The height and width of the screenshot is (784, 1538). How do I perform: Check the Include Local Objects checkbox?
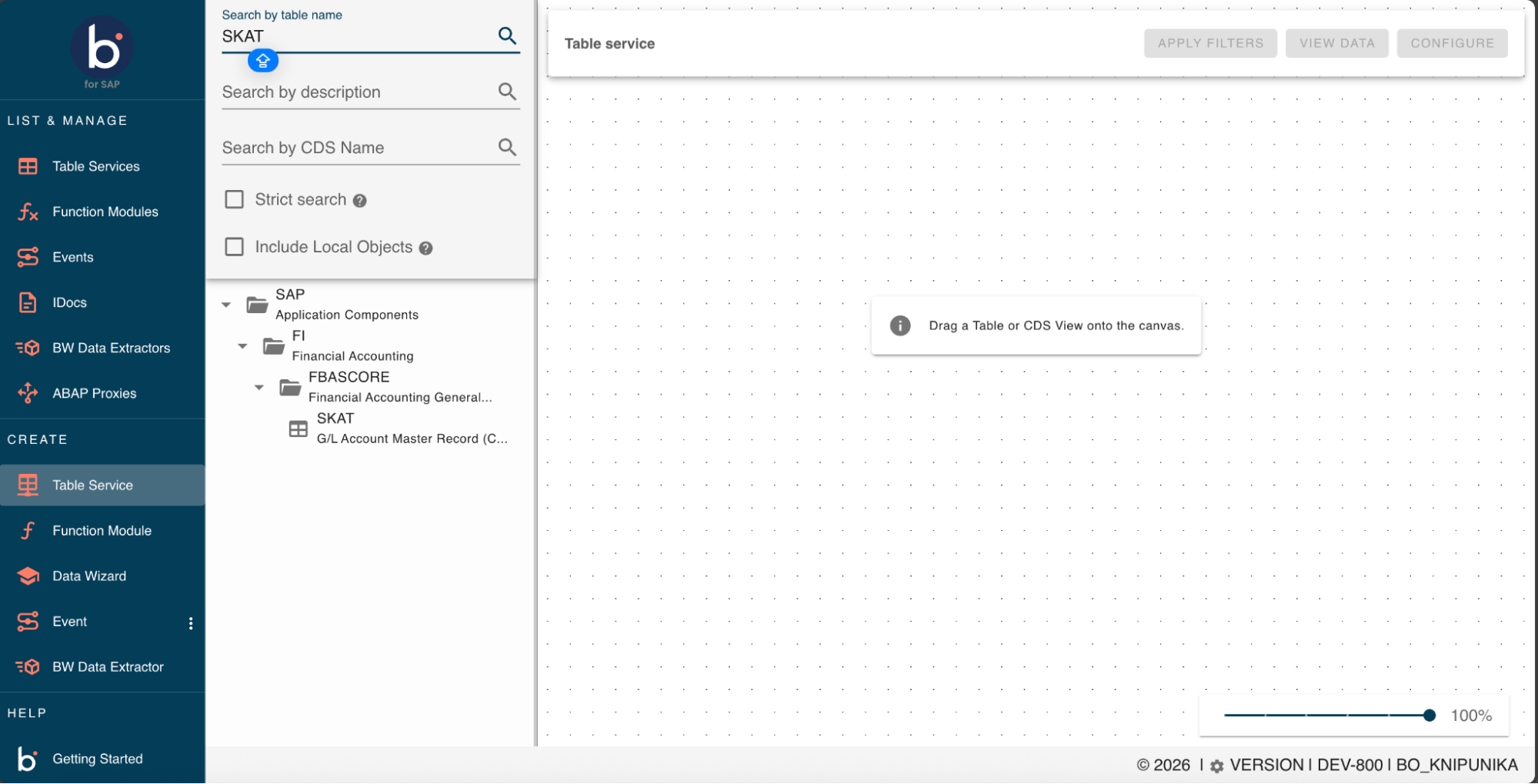[235, 247]
